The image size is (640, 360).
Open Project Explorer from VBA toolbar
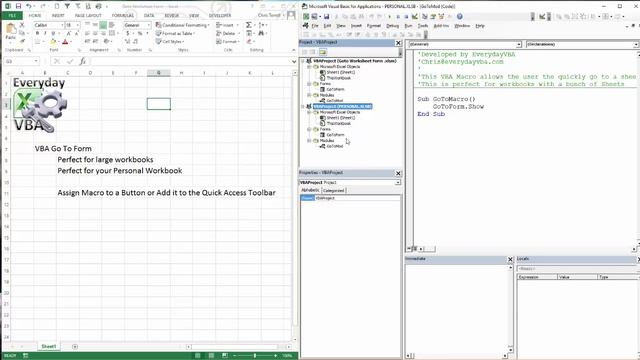click(425, 16)
